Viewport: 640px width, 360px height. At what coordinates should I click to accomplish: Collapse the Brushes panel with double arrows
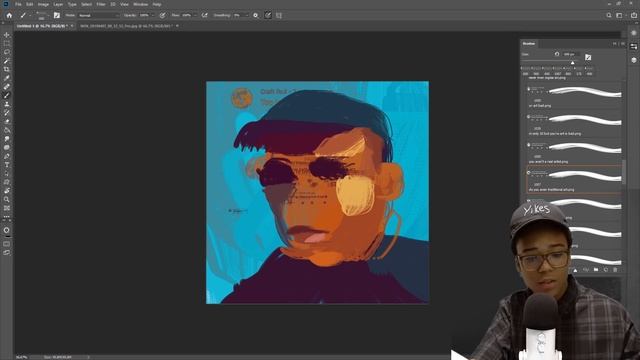[x=615, y=44]
